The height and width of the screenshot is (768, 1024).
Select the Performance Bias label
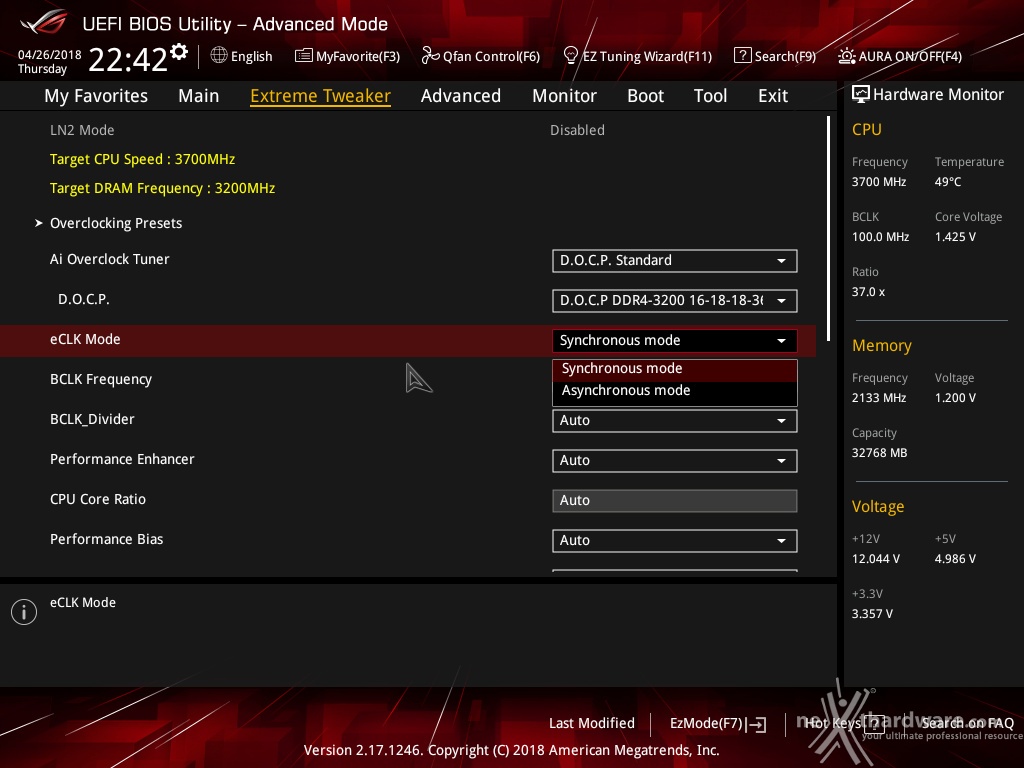[106, 539]
